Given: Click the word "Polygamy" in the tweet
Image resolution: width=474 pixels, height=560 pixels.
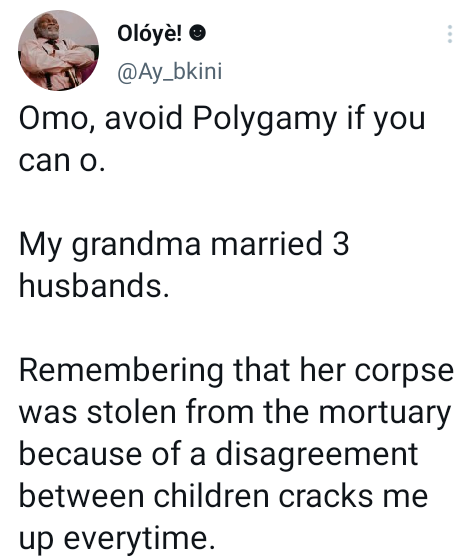Looking at the screenshot, I should [265, 120].
